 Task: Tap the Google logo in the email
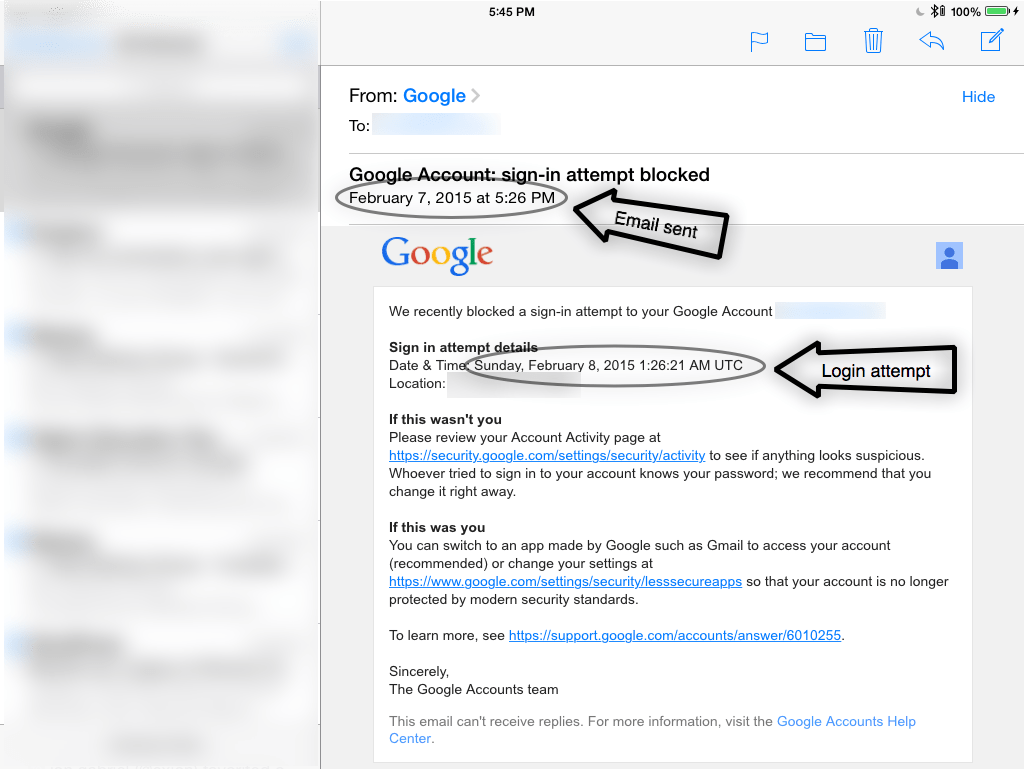[x=437, y=255]
